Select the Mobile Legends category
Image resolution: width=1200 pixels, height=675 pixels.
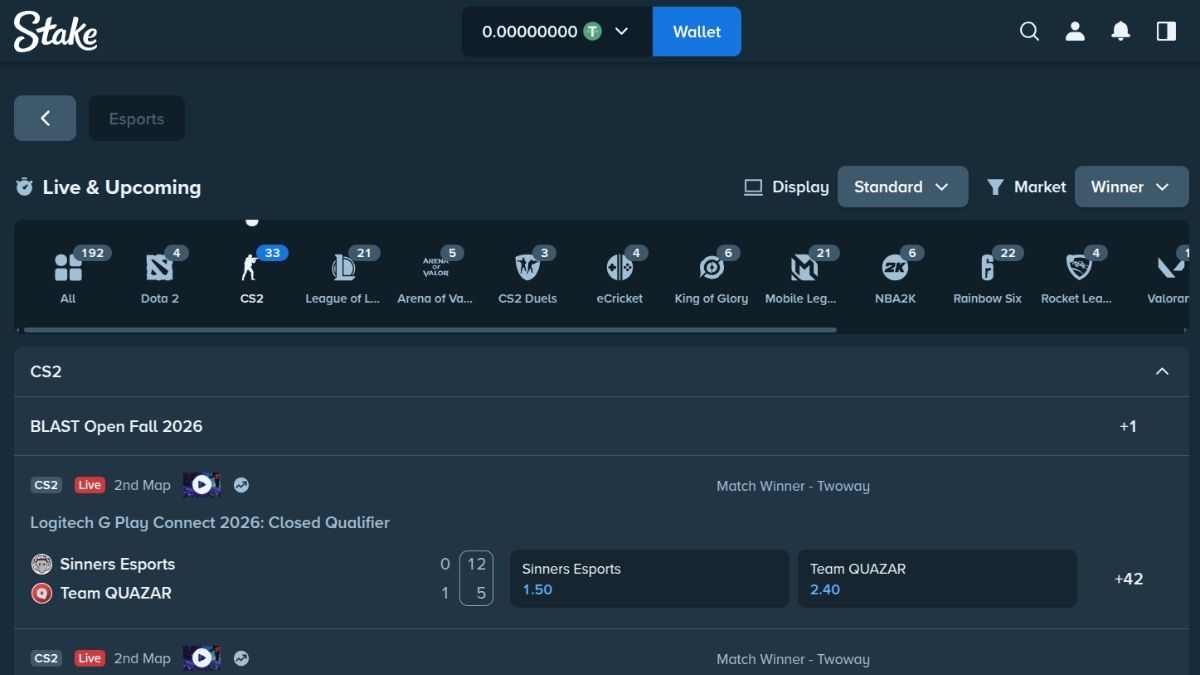(803, 276)
